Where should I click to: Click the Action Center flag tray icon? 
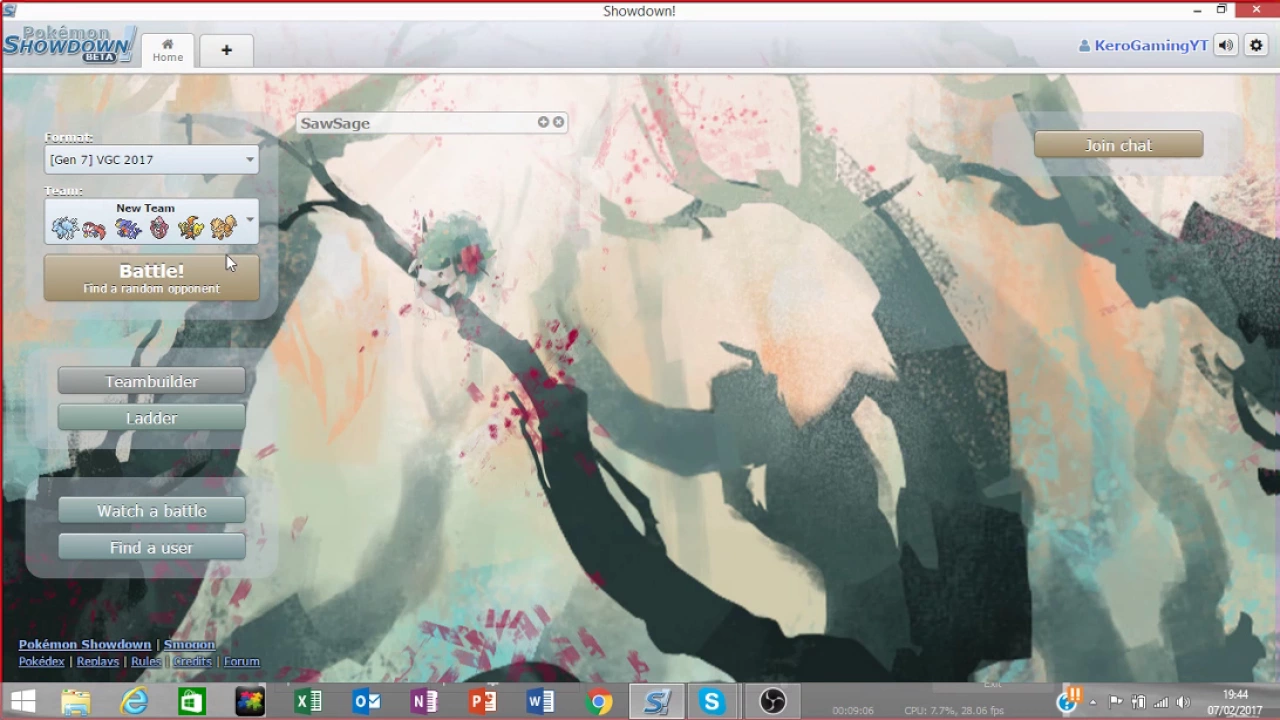[x=1116, y=703]
